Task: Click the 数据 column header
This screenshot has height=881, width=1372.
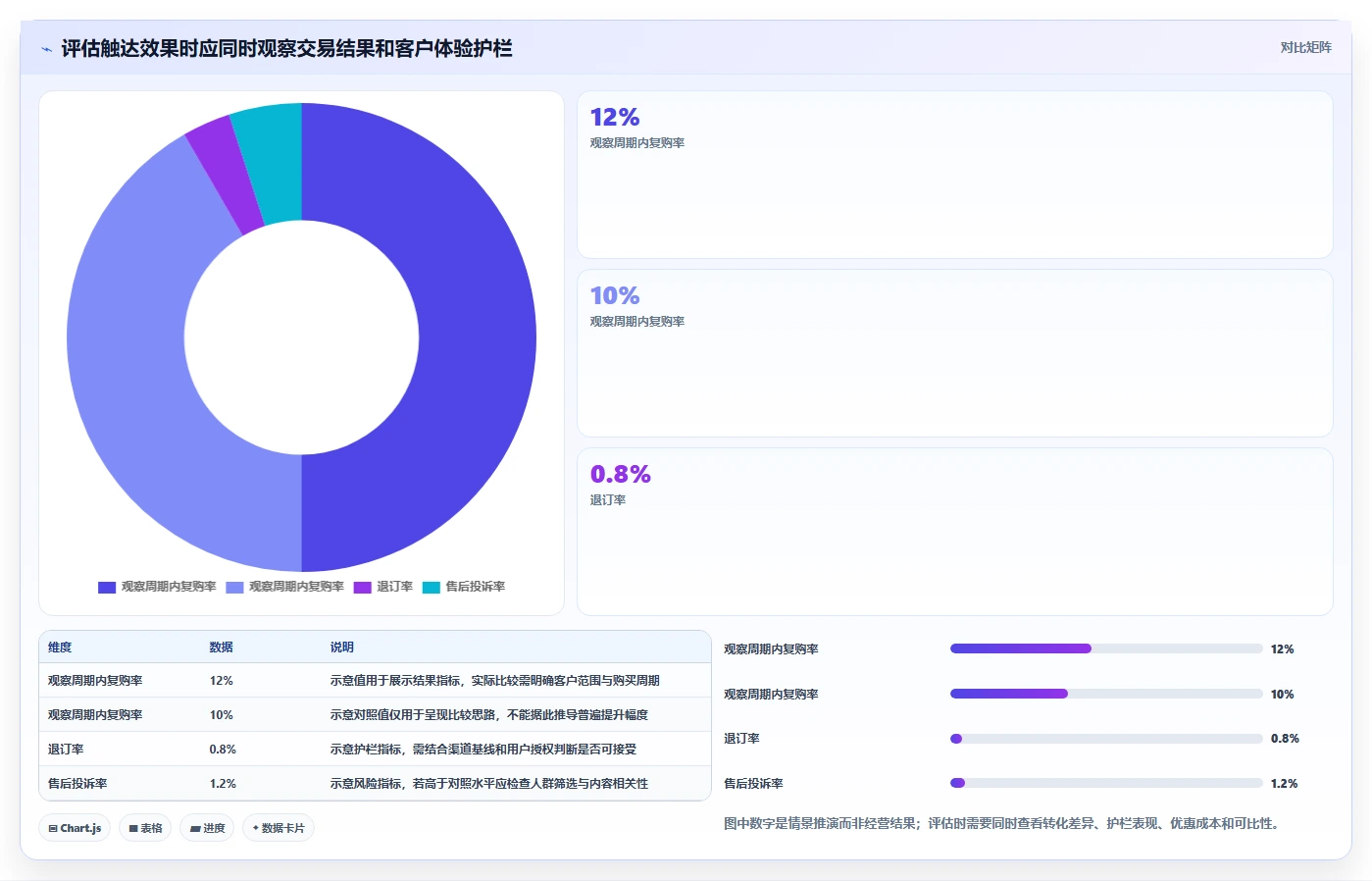Action: (221, 648)
